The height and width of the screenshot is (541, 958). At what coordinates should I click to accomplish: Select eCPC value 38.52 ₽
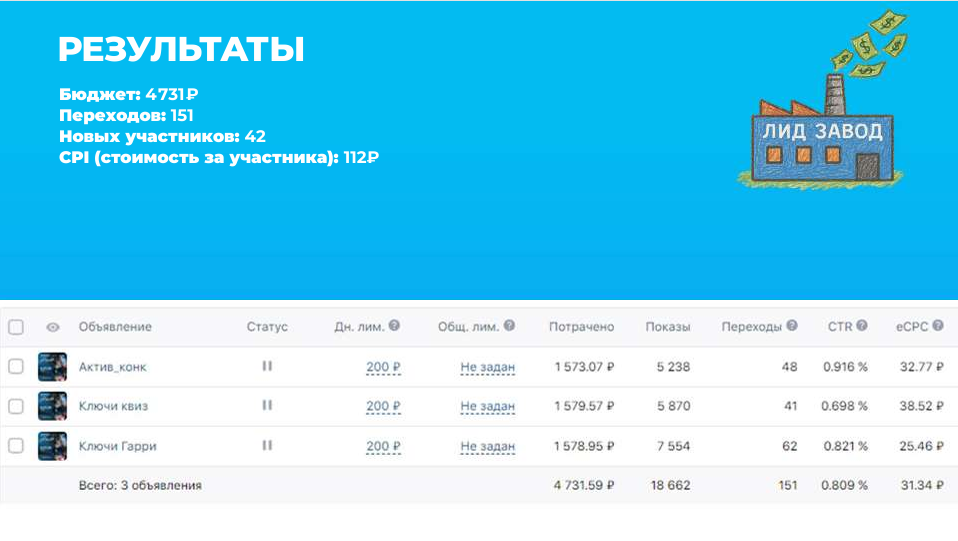(x=921, y=407)
